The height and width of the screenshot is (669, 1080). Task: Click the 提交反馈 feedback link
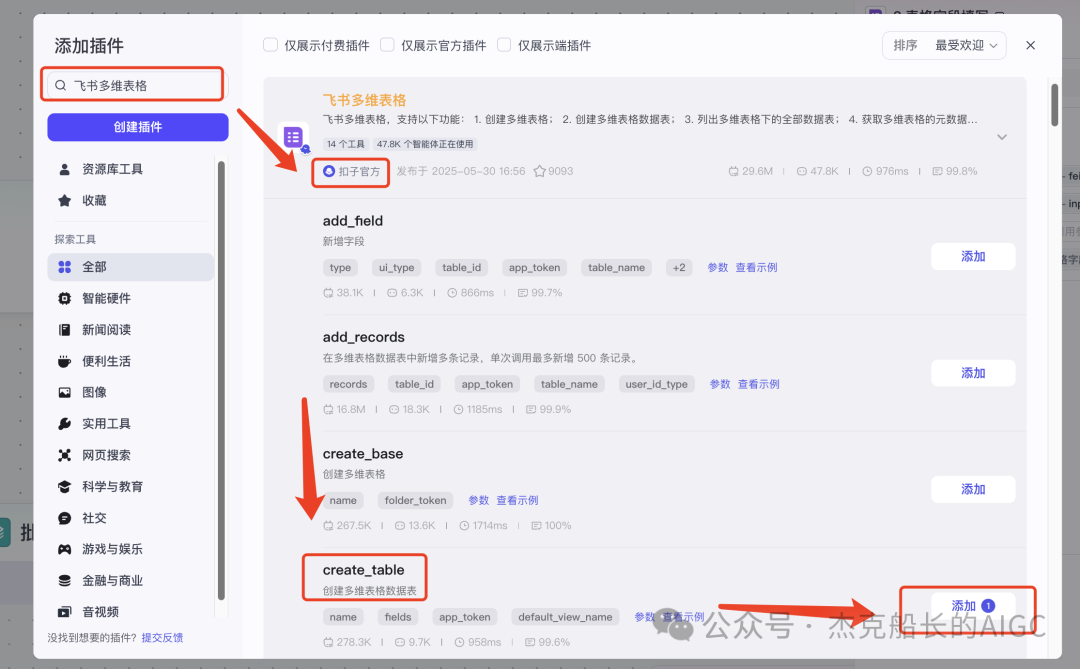(x=163, y=638)
